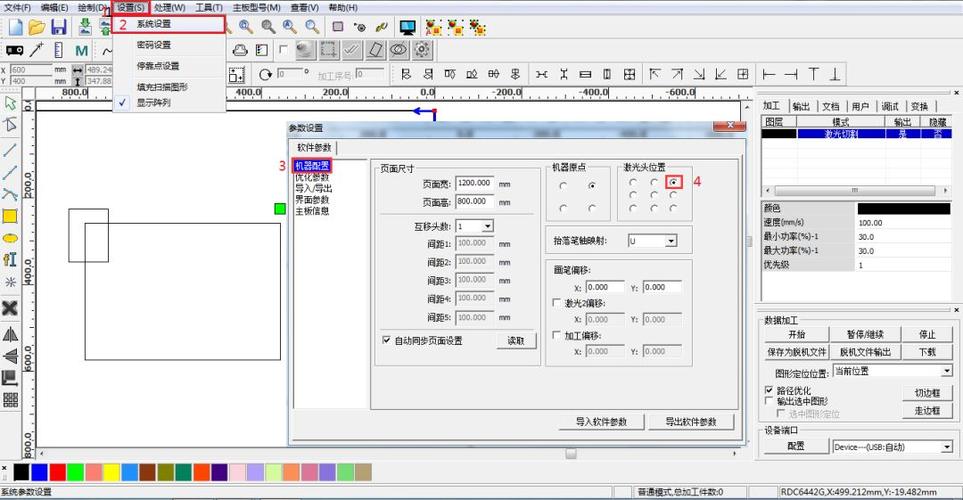Select top-left 机器原点 radio button
This screenshot has width=963, height=500.
pos(563,186)
